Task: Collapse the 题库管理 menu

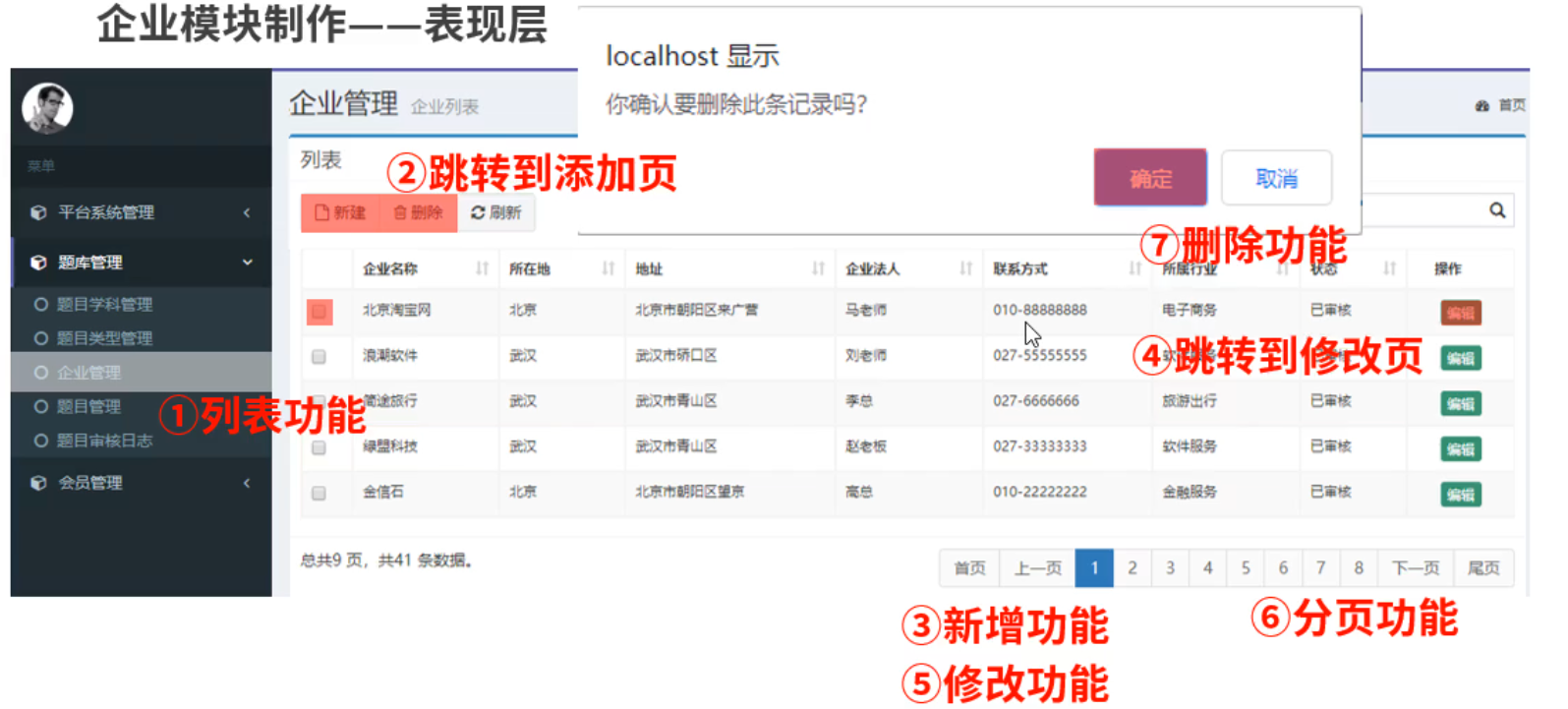Action: [x=141, y=263]
